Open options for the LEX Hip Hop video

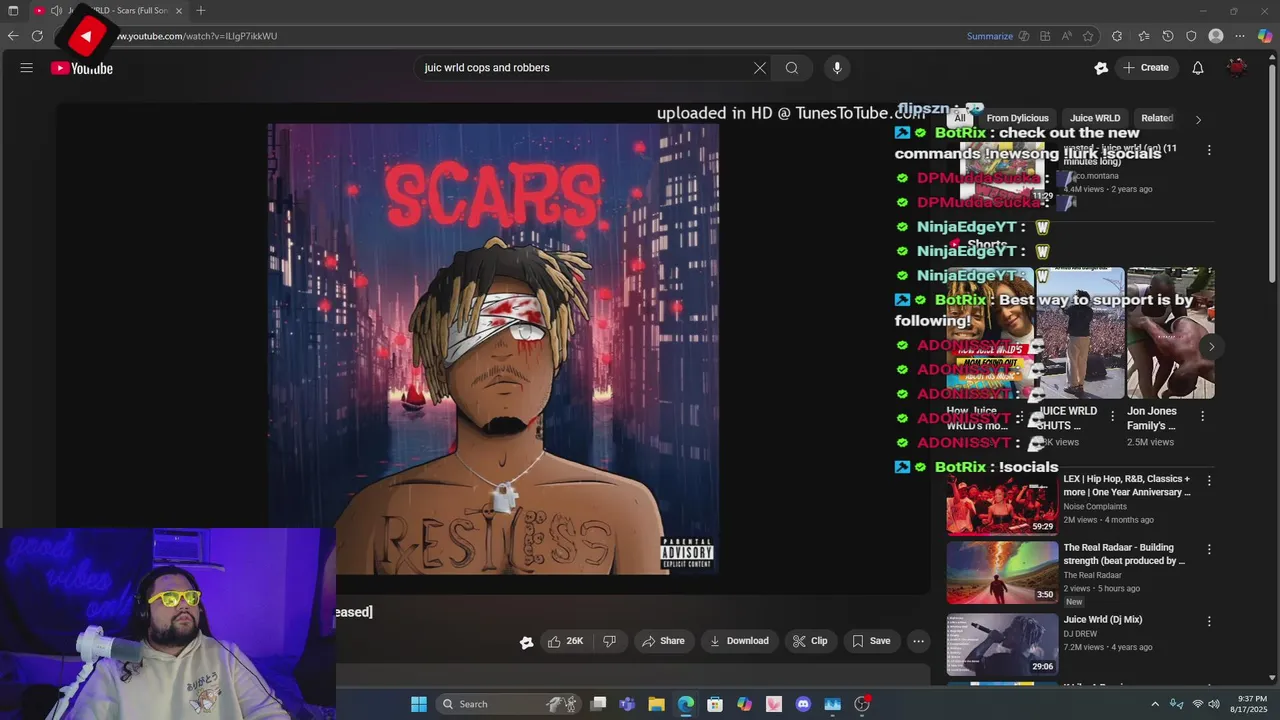coord(1209,481)
